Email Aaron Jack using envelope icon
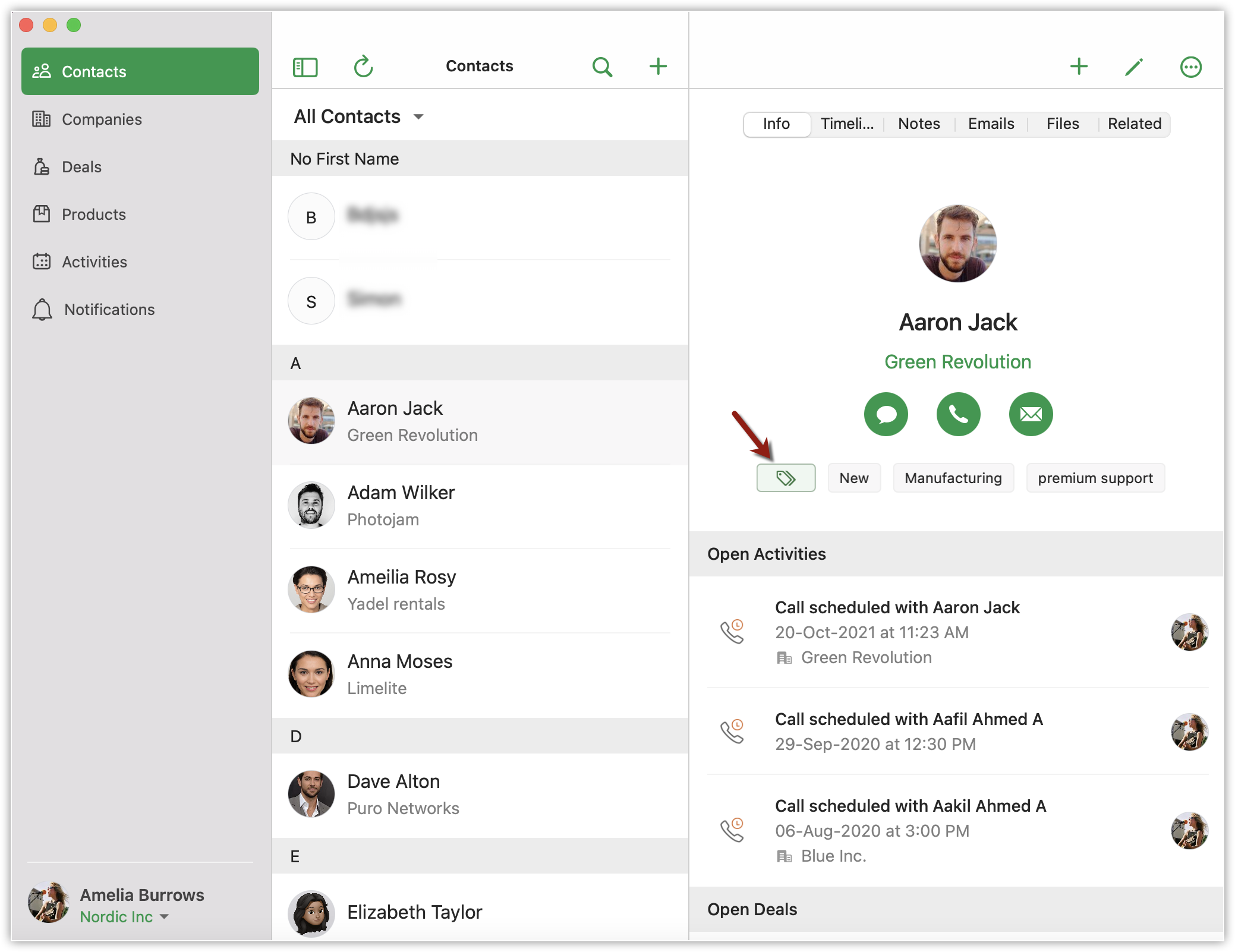The width and height of the screenshot is (1235, 952). click(1031, 414)
